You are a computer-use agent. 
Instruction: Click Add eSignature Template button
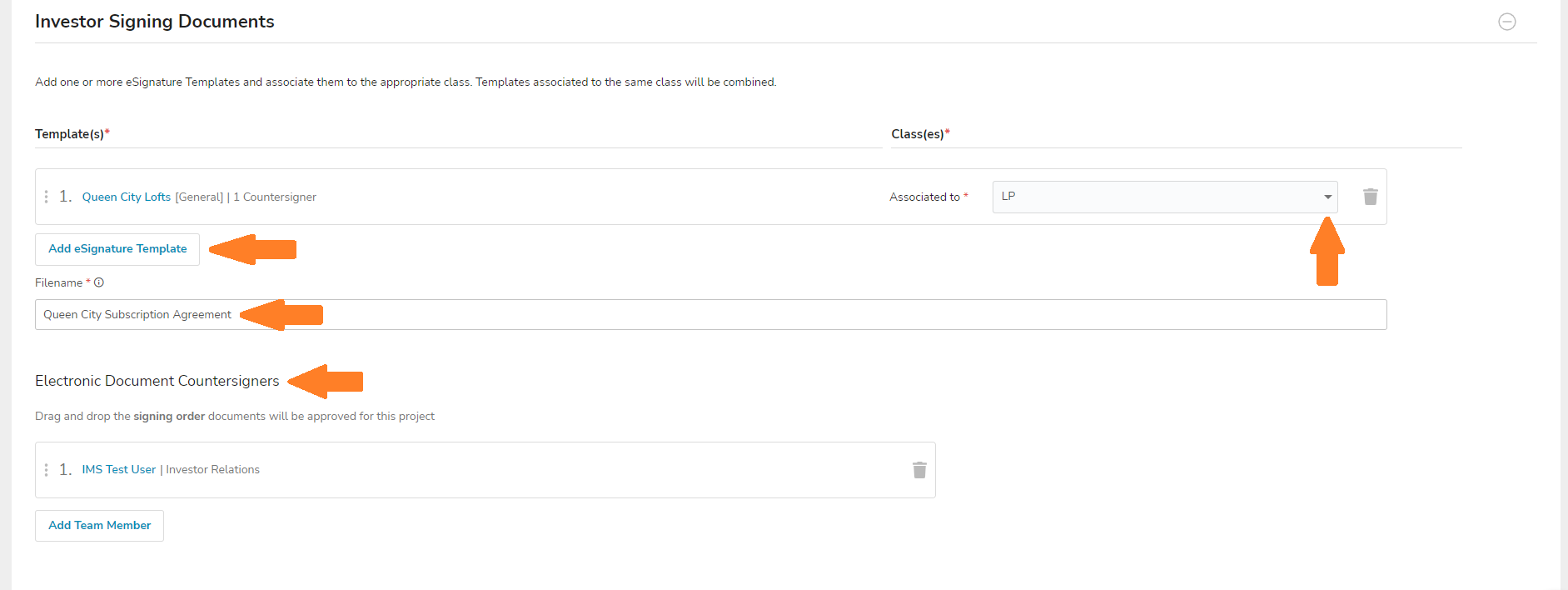pos(117,249)
